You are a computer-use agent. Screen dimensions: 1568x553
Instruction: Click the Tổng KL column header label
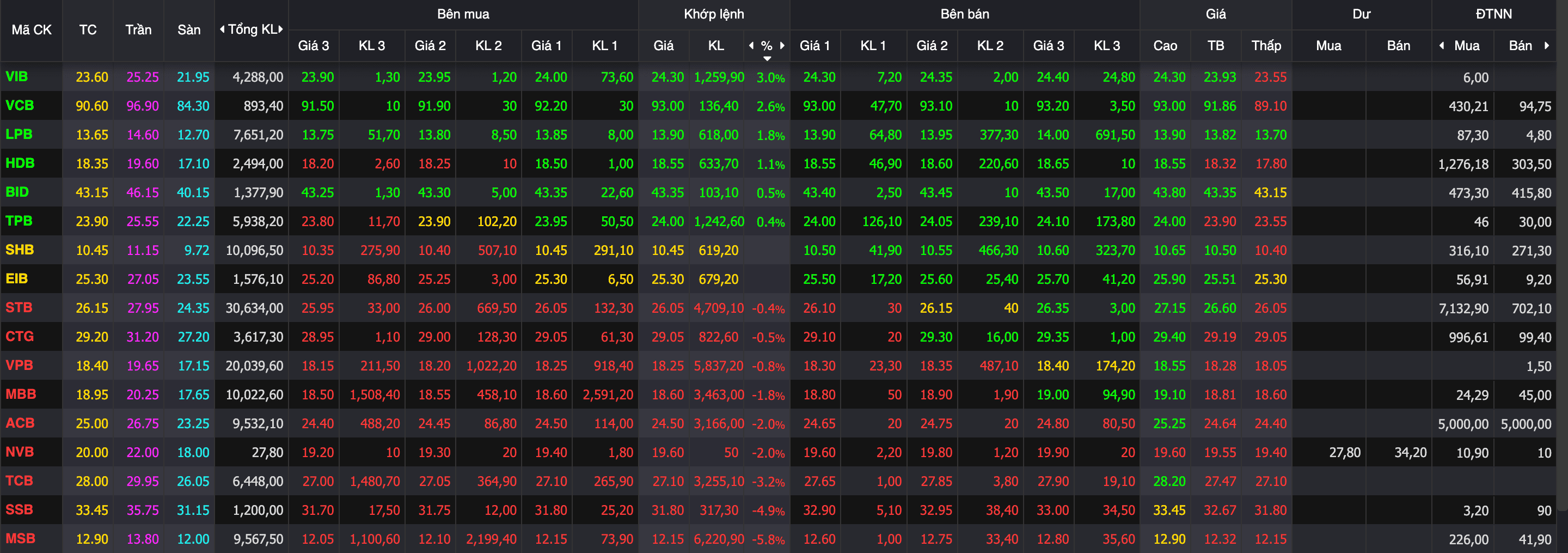coord(252,29)
